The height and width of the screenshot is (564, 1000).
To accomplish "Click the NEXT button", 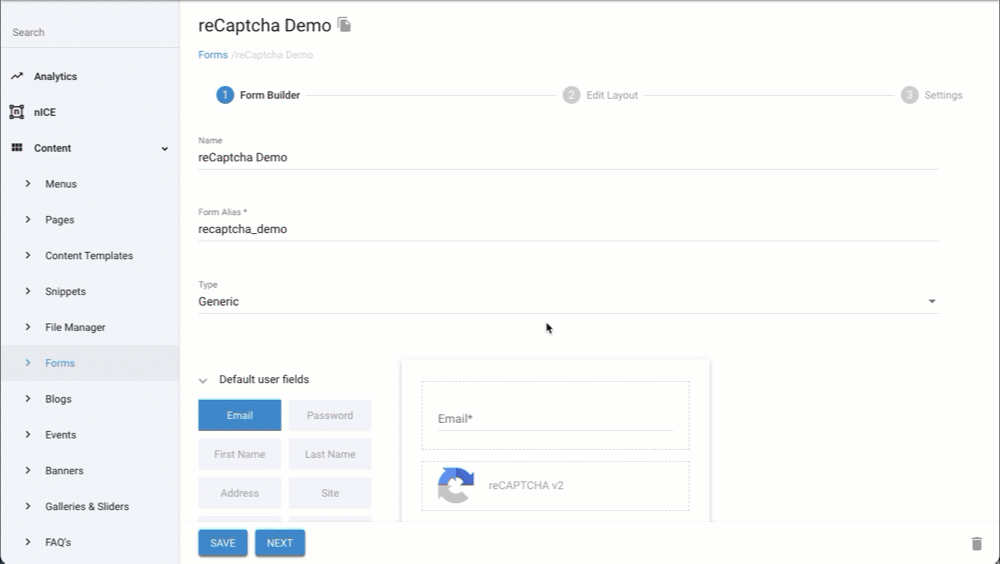I will (x=280, y=543).
